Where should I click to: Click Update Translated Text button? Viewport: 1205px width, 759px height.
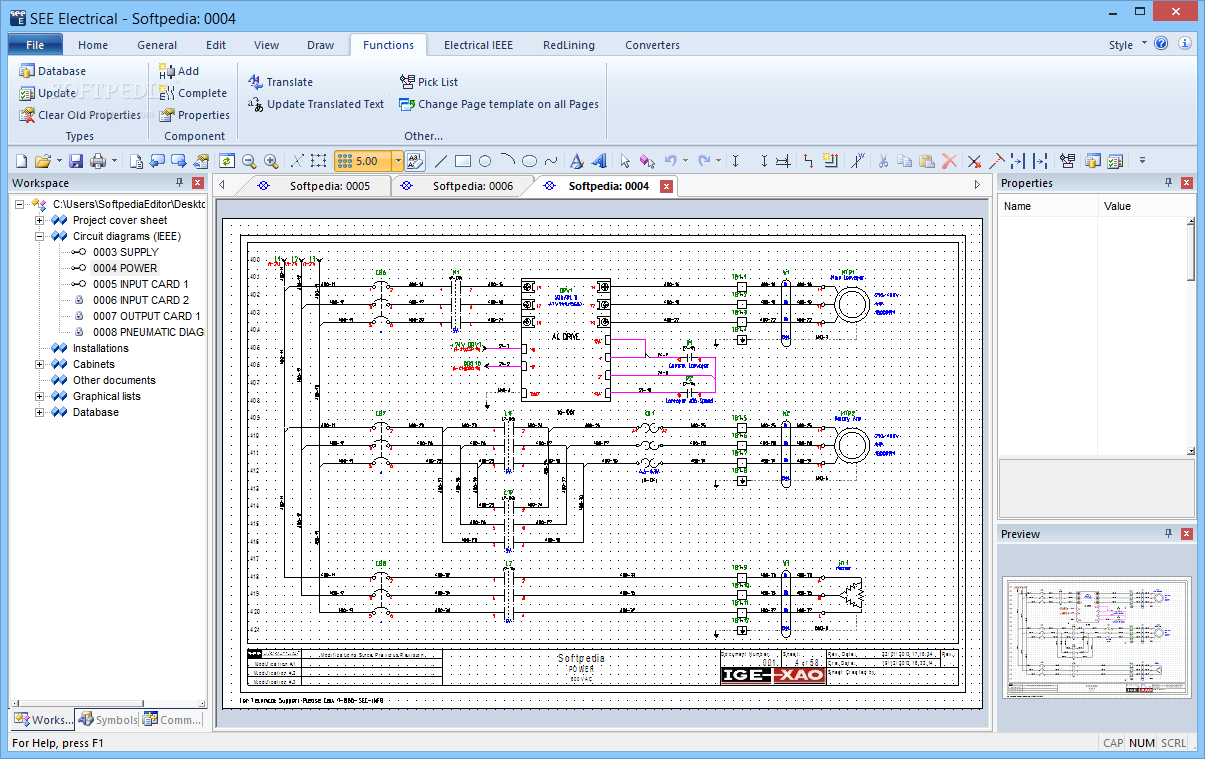pos(316,104)
